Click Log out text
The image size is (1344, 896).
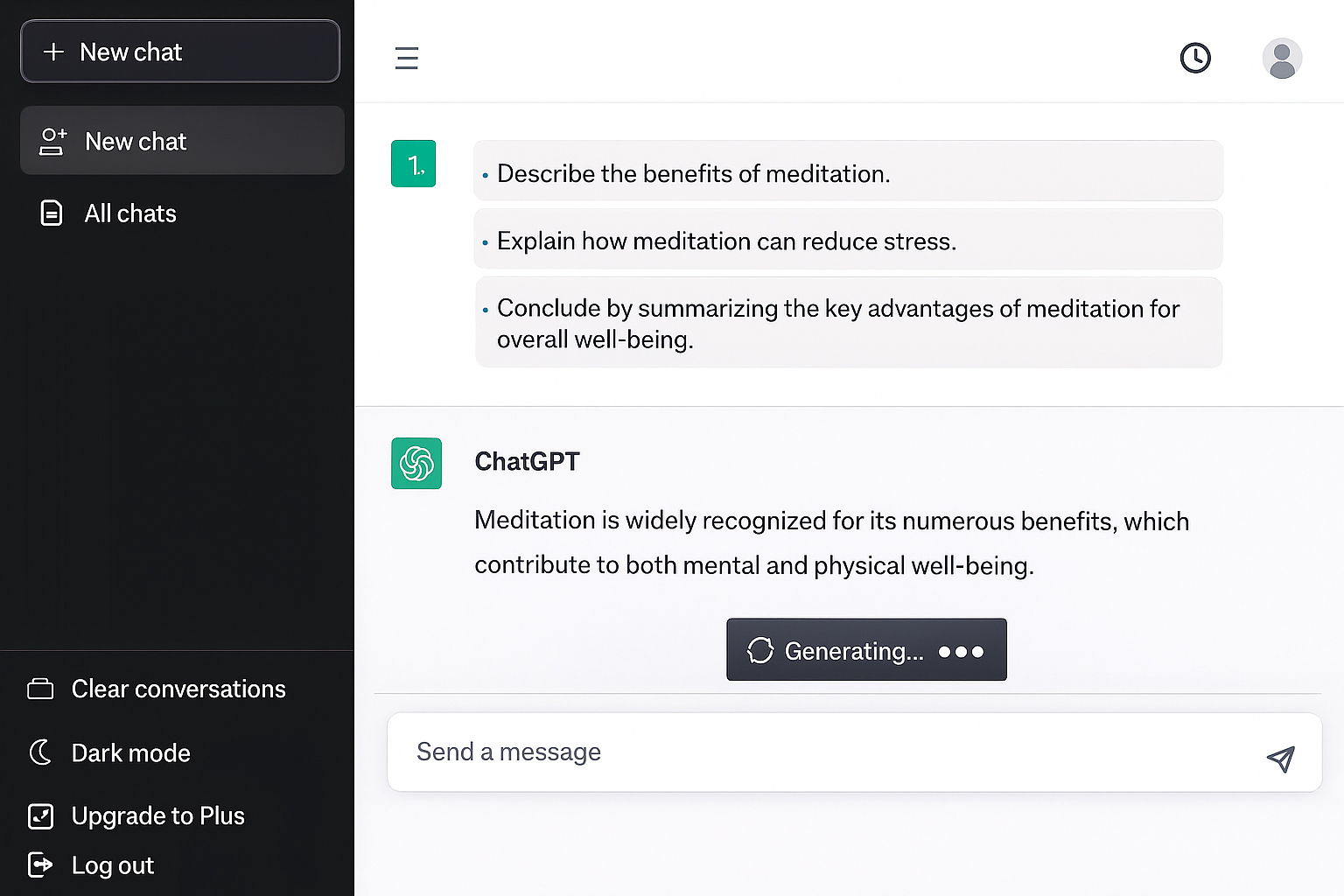pos(113,865)
